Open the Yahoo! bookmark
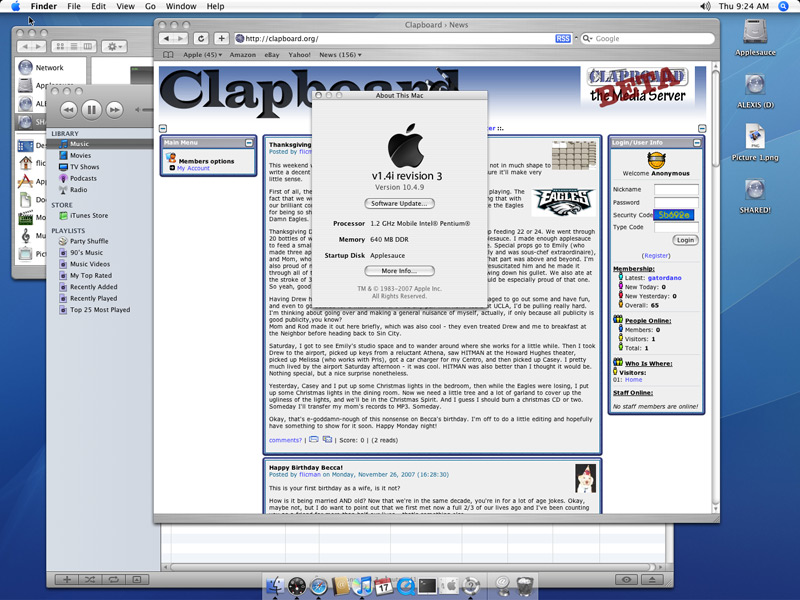 pyautogui.click(x=299, y=55)
